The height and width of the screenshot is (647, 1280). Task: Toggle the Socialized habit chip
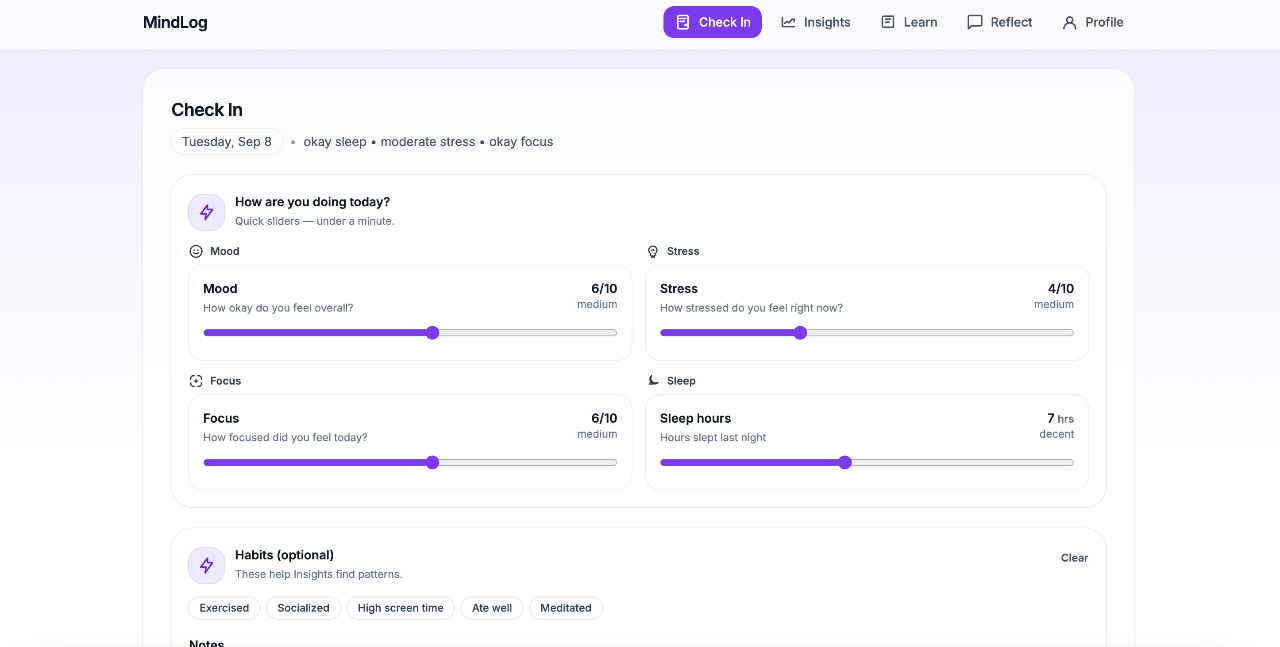(x=303, y=608)
